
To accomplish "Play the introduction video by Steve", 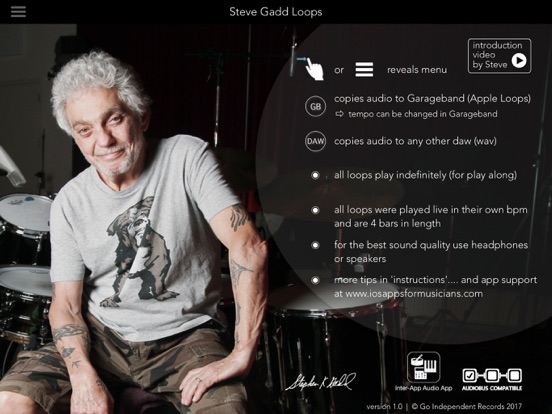I will point(499,56).
